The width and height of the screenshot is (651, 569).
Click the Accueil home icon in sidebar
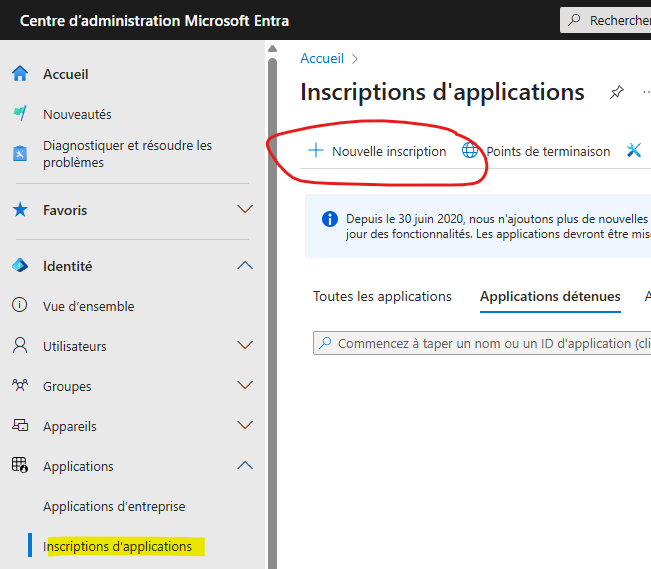20,74
